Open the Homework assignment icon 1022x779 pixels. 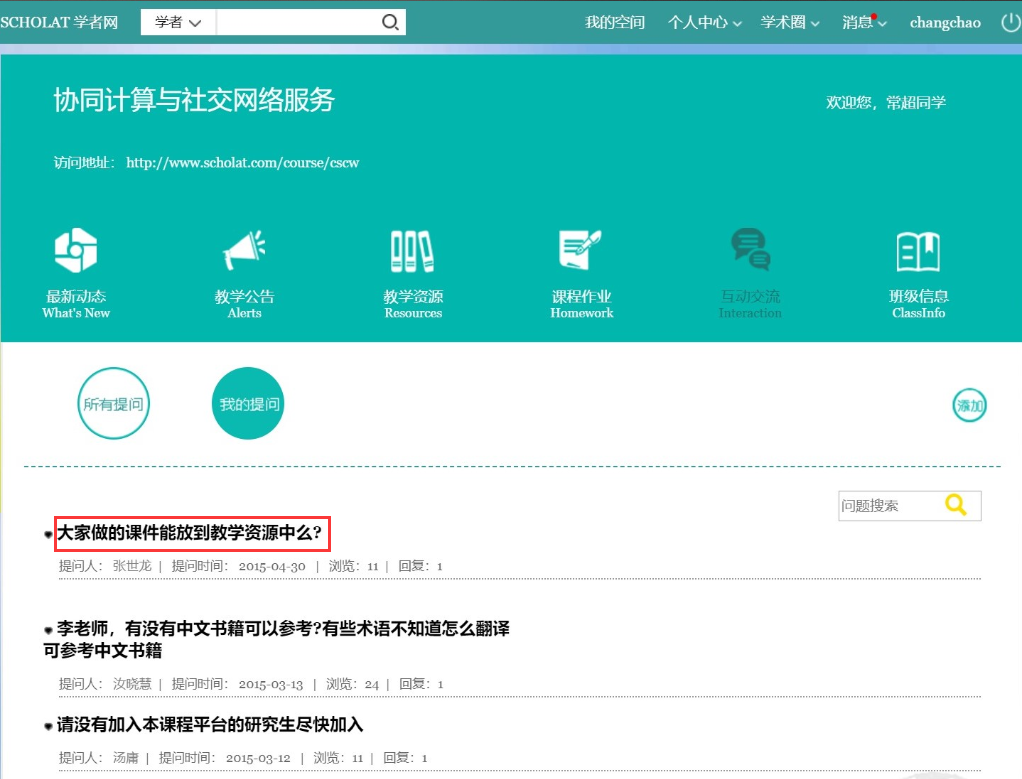(581, 251)
